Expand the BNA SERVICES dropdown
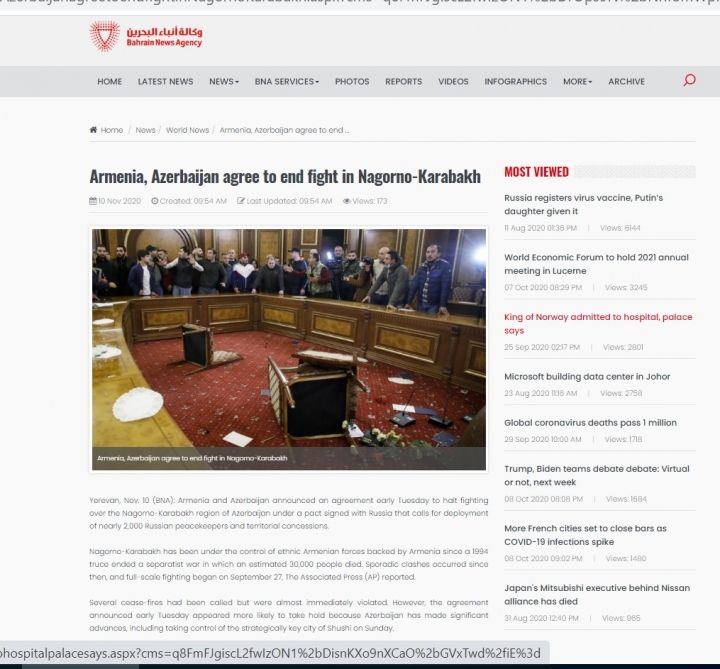 286,82
